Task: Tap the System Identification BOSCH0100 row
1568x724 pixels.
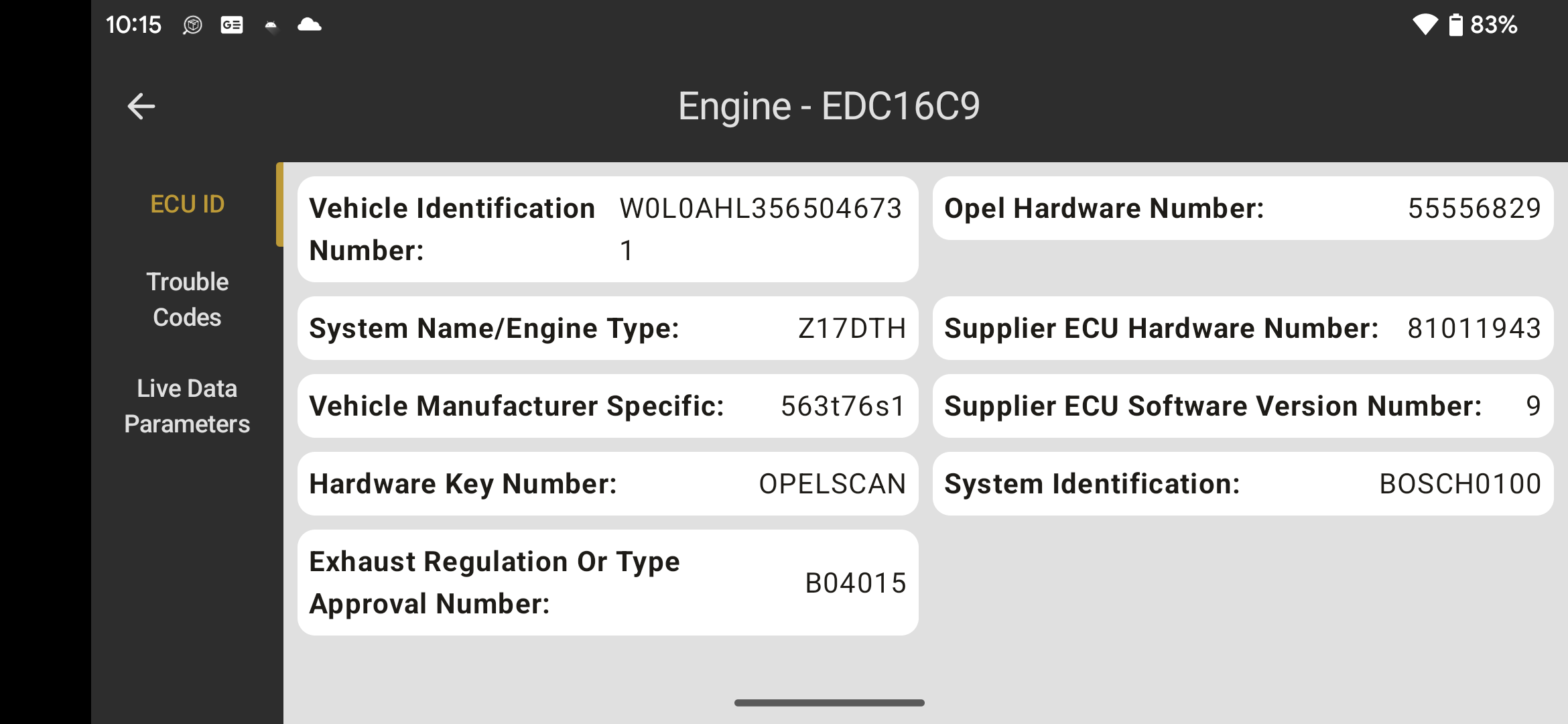Action: click(1243, 484)
